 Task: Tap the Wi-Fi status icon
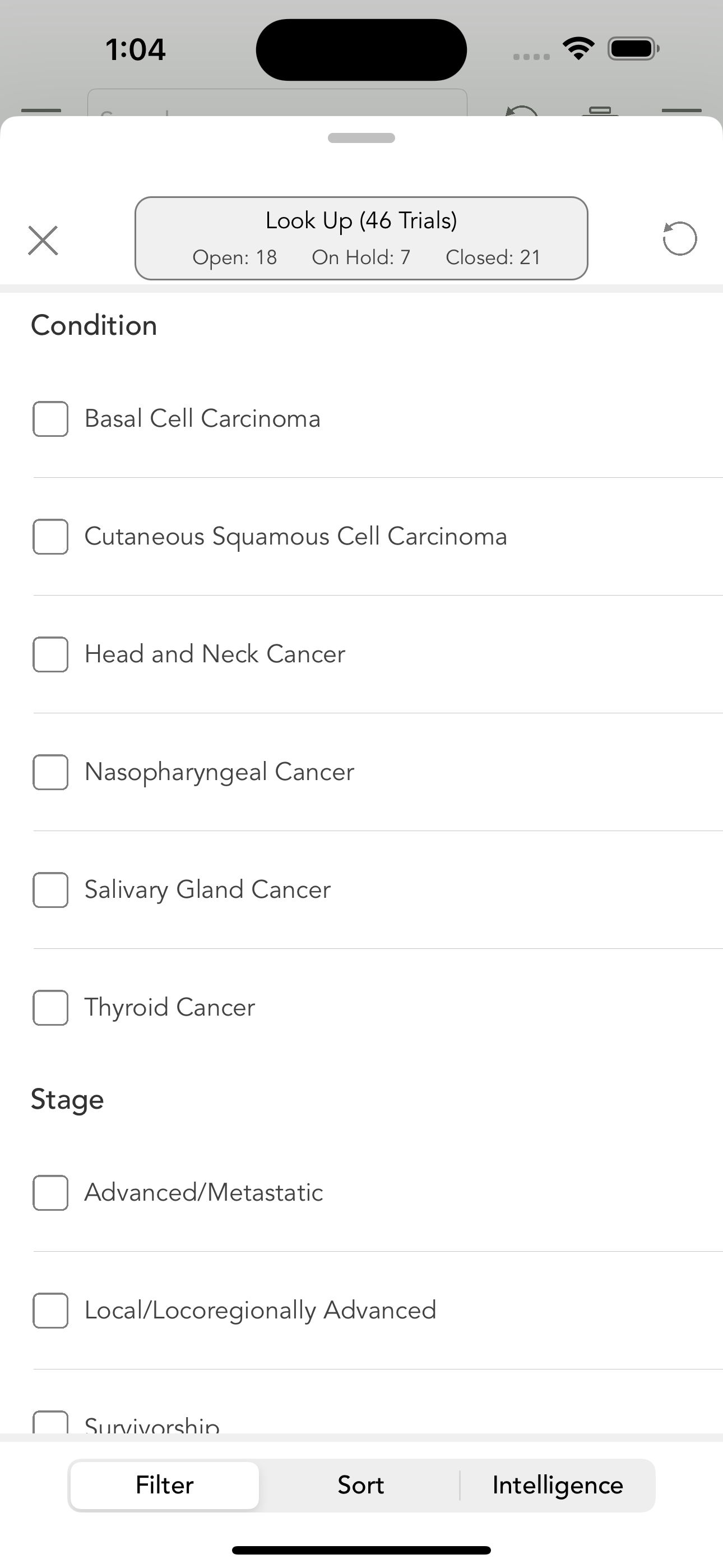pyautogui.click(x=578, y=49)
